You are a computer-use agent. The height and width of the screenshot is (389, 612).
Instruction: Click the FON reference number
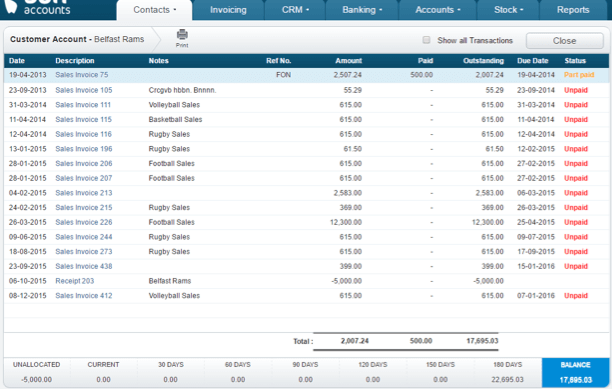[283, 75]
